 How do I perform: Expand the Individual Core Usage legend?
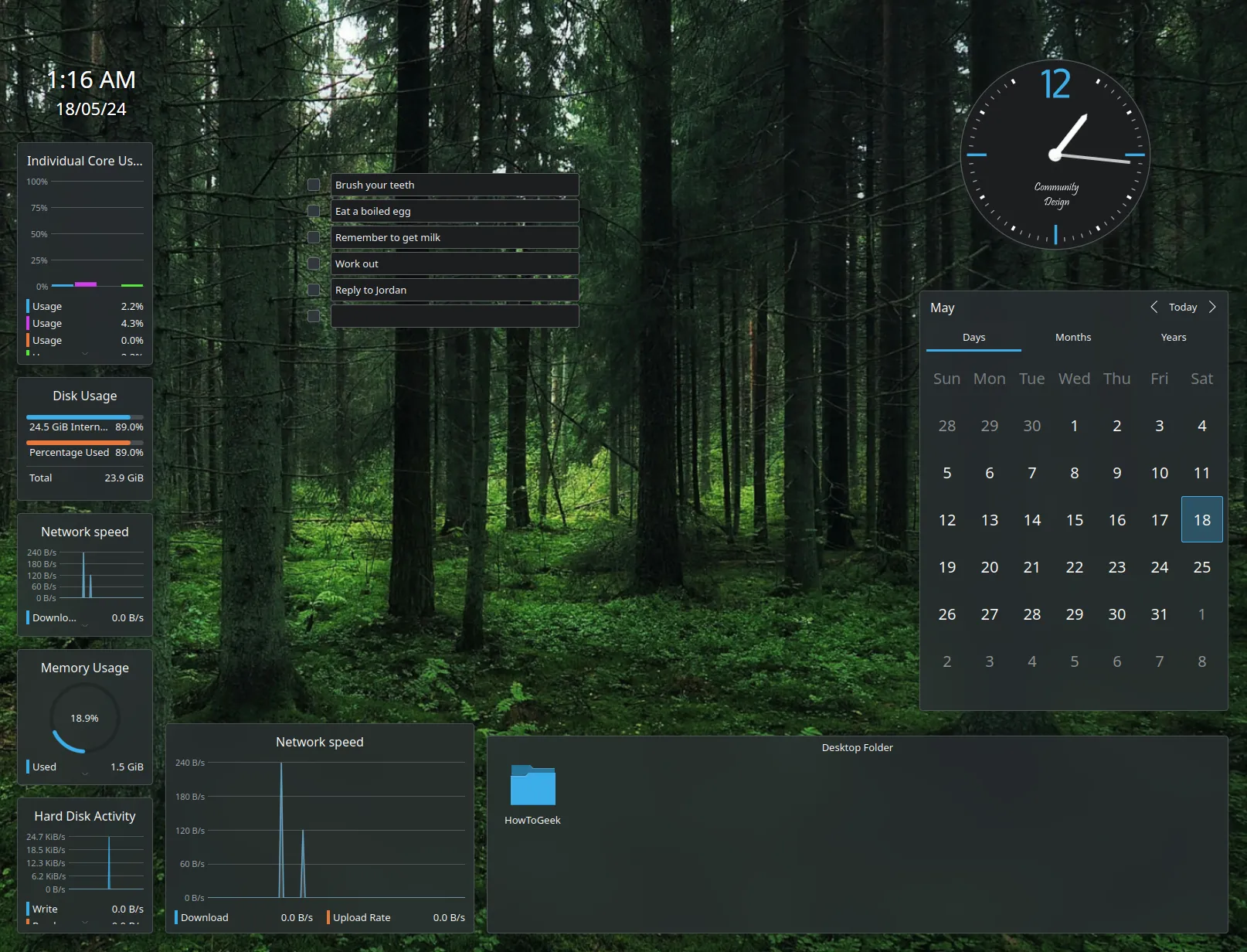[85, 354]
